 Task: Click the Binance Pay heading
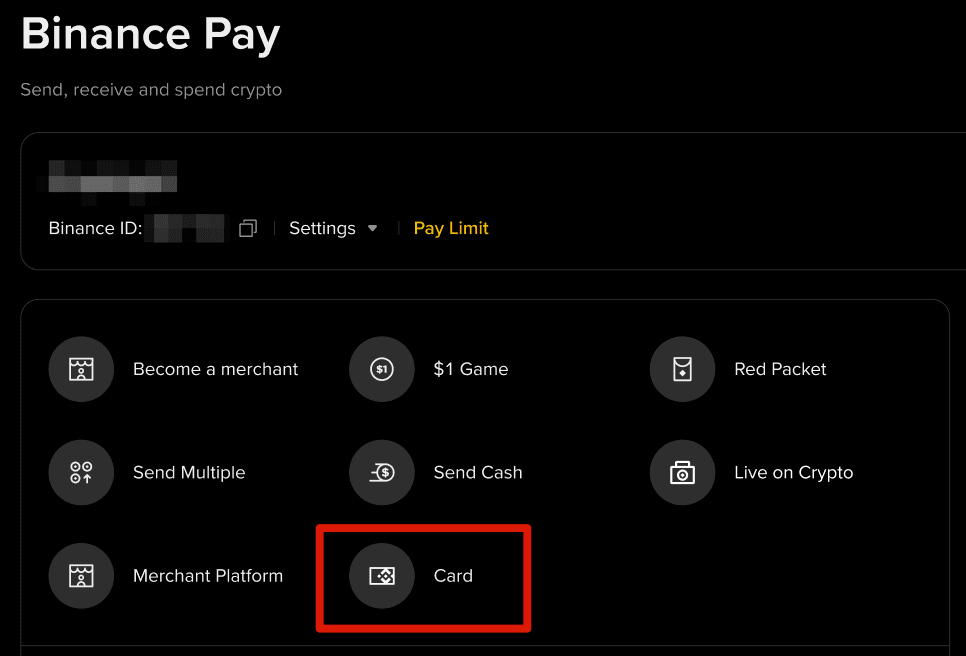click(151, 34)
